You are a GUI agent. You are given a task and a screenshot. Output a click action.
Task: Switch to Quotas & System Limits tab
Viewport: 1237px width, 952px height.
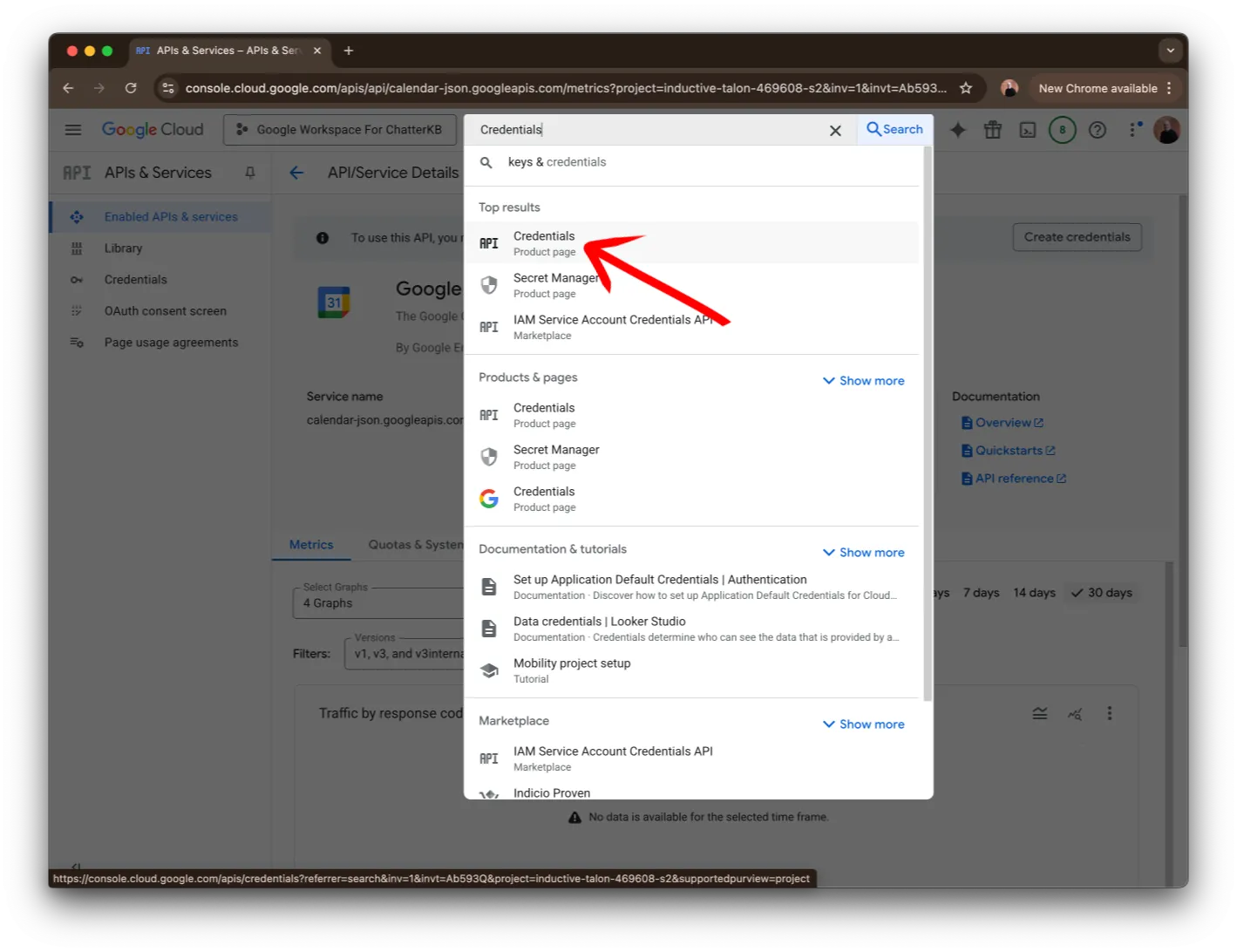[x=415, y=545]
